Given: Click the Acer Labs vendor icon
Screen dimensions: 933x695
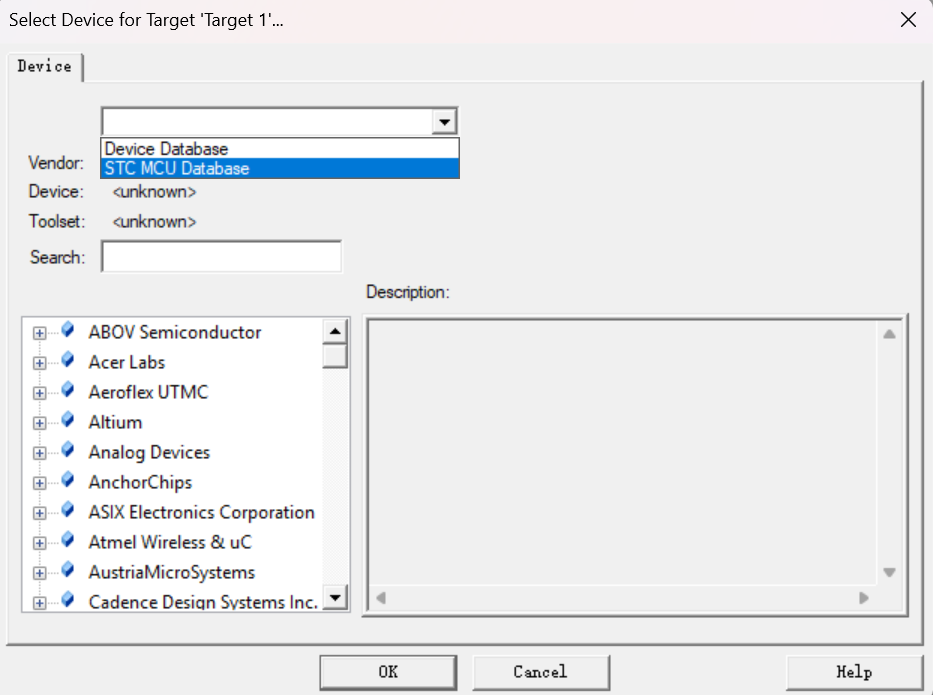Looking at the screenshot, I should click(x=68, y=359).
